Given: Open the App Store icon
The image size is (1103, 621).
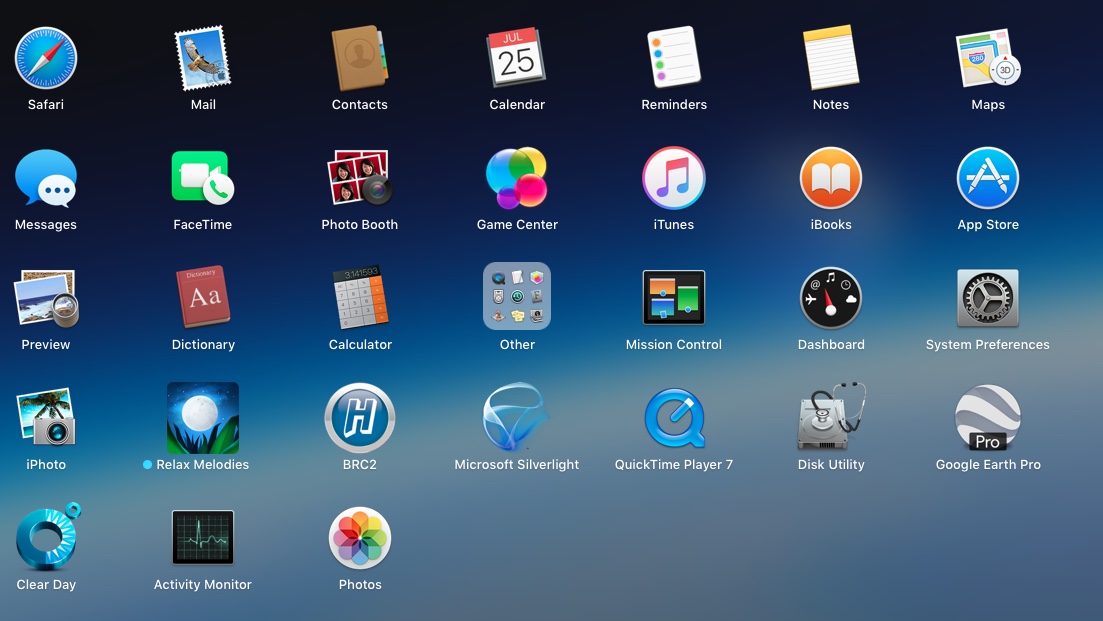Looking at the screenshot, I should point(988,178).
